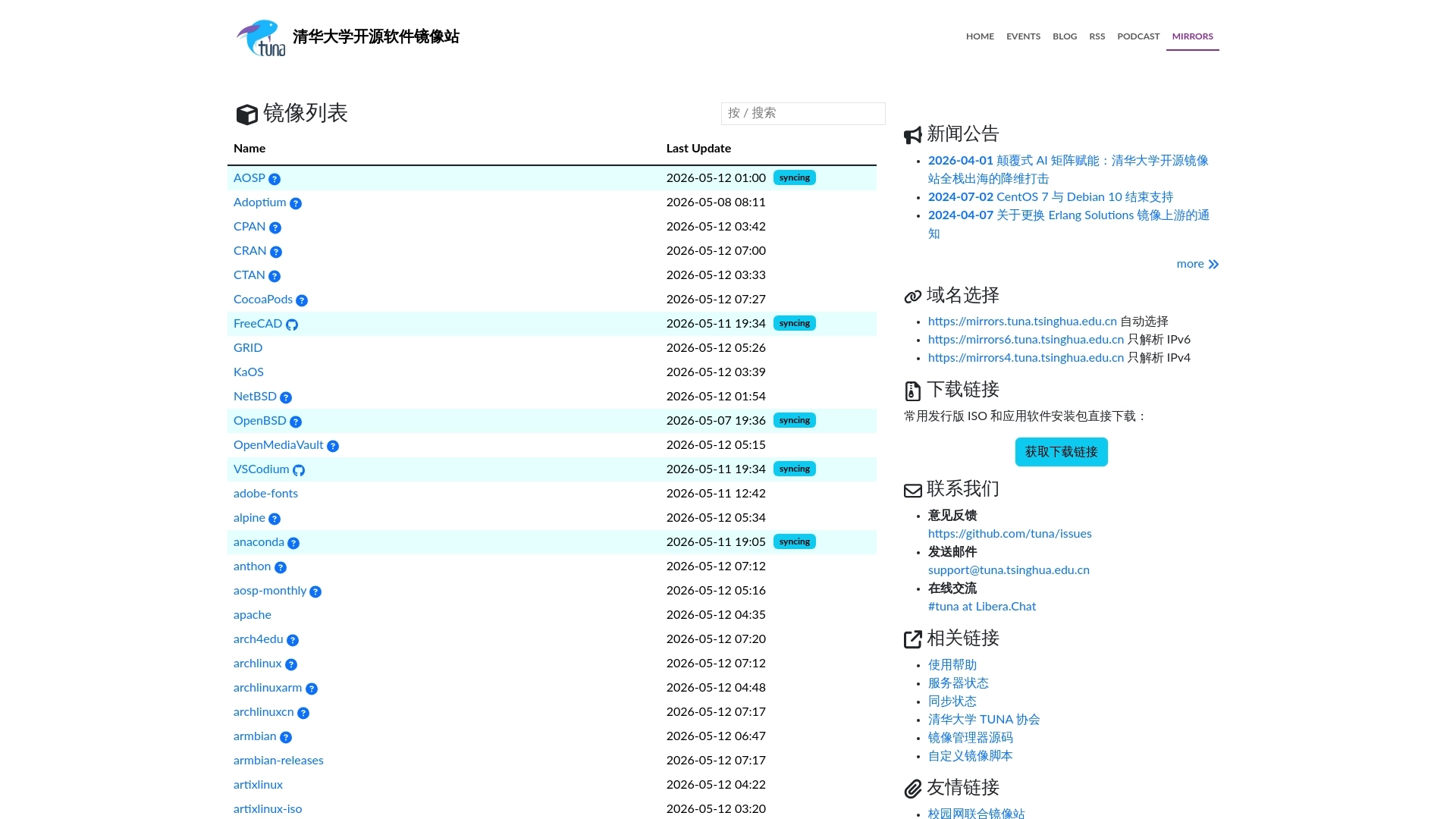Open mirrors.tuna.tsinghua.edu.cn auto-select link
1456x819 pixels.
(x=1022, y=322)
